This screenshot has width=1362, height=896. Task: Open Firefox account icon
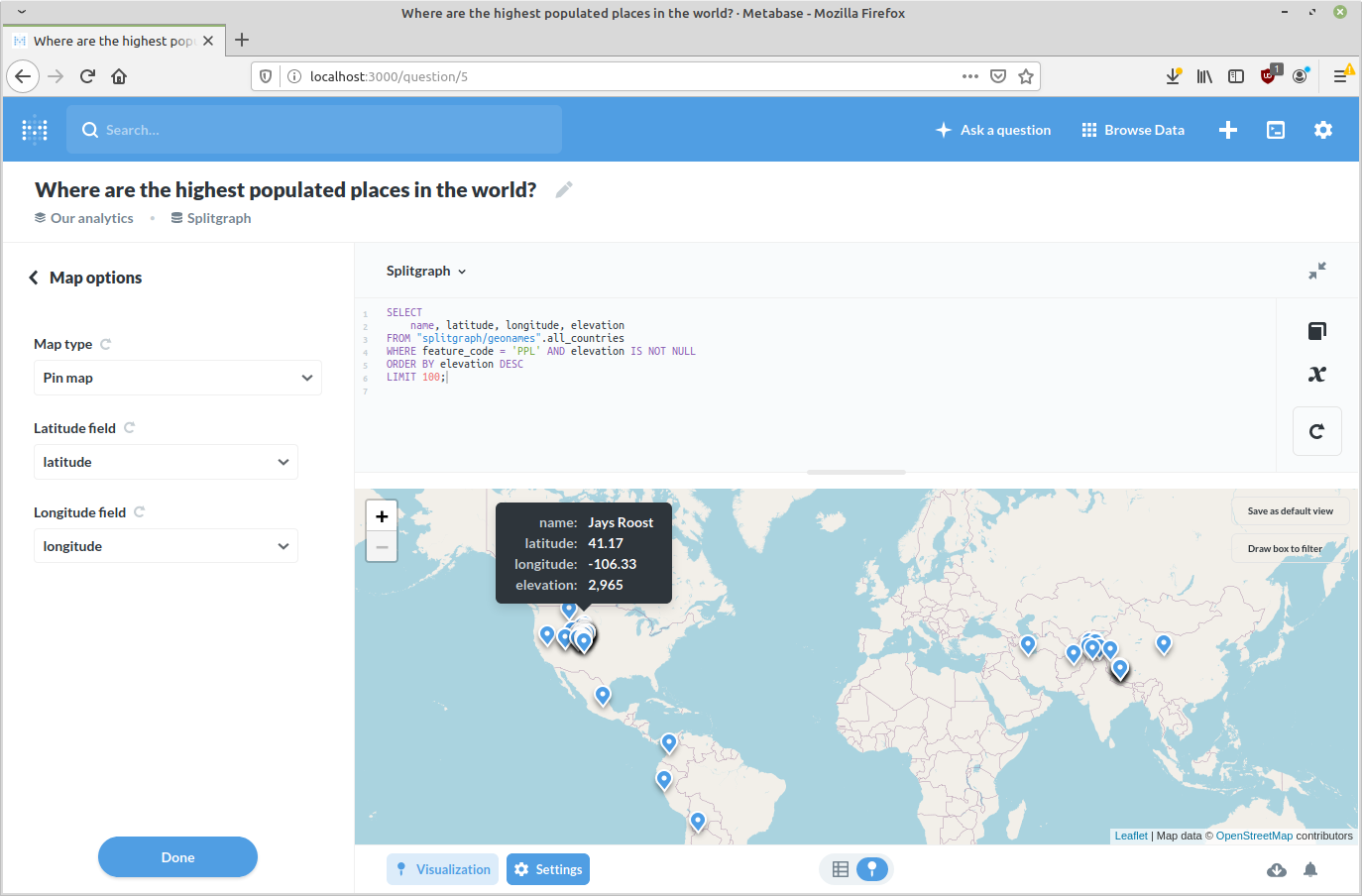coord(1301,76)
